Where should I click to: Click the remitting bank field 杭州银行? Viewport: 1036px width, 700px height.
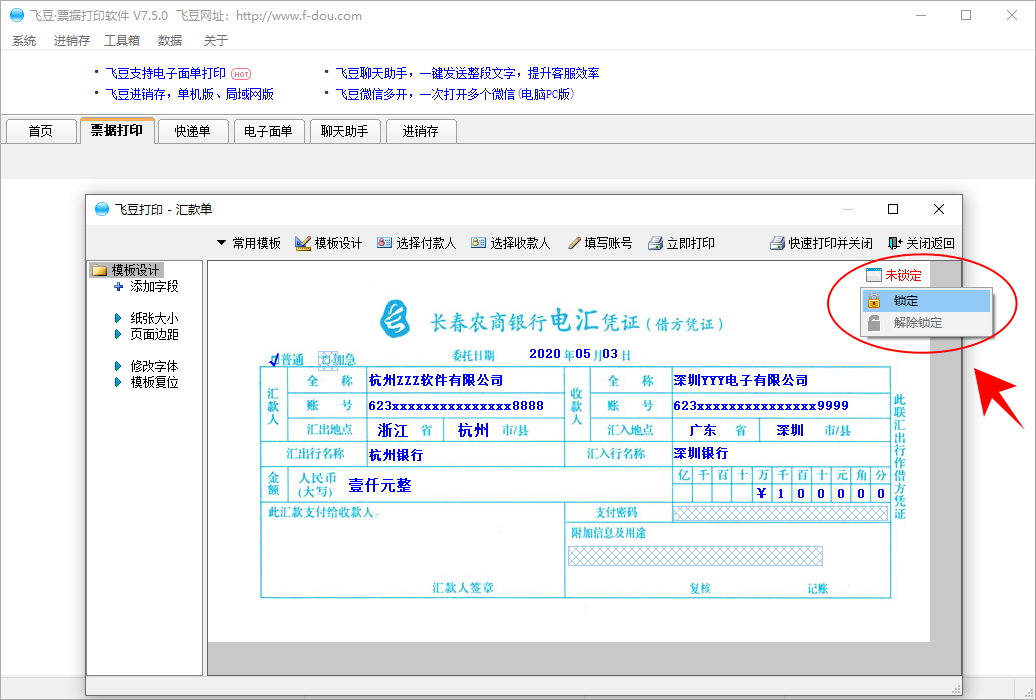click(x=396, y=455)
